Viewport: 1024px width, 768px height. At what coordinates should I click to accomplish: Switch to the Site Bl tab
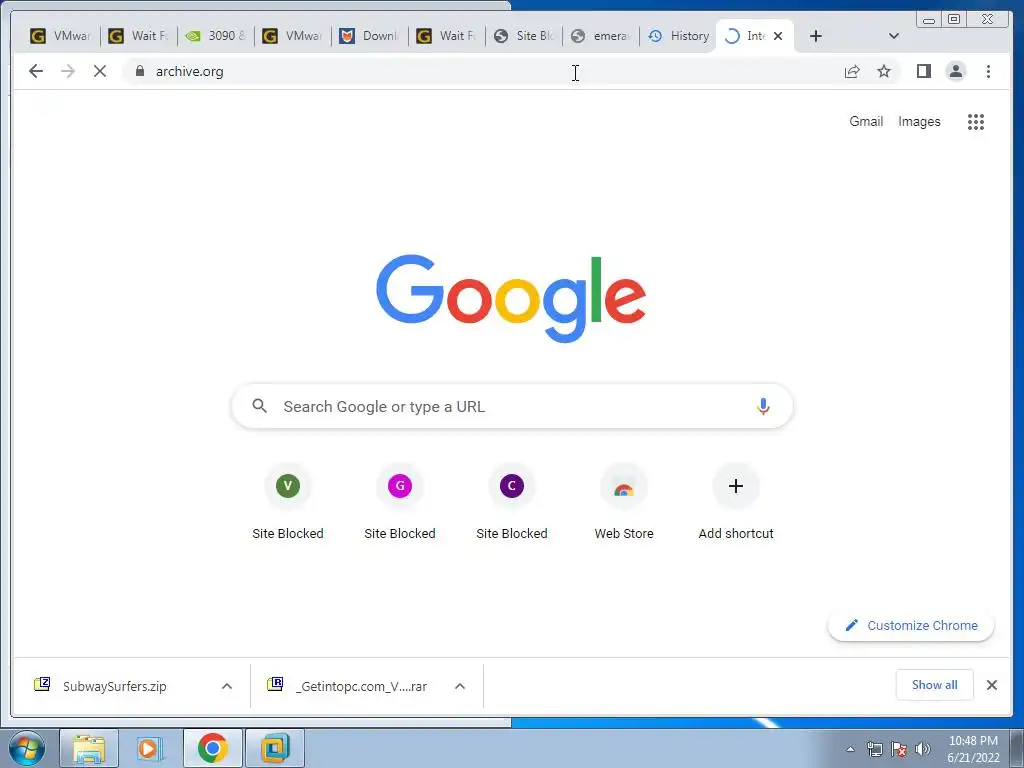click(x=524, y=36)
